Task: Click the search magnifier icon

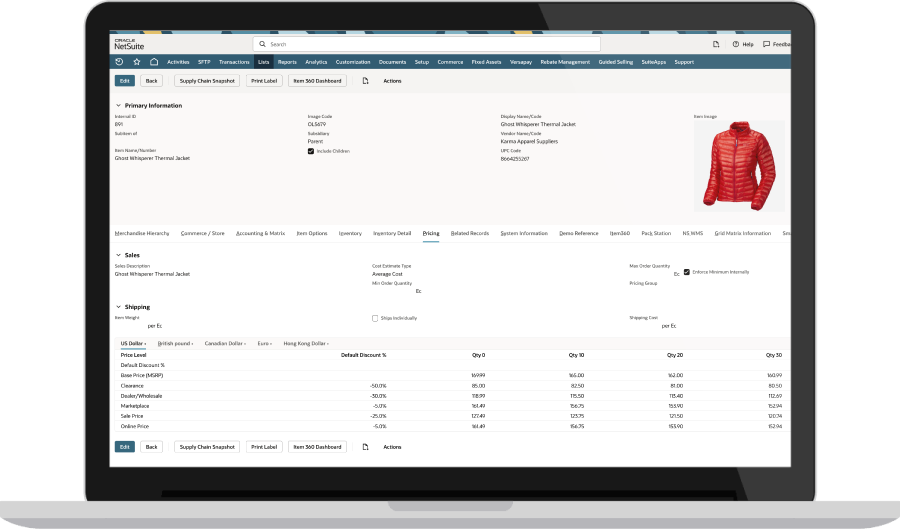Action: 262,44
